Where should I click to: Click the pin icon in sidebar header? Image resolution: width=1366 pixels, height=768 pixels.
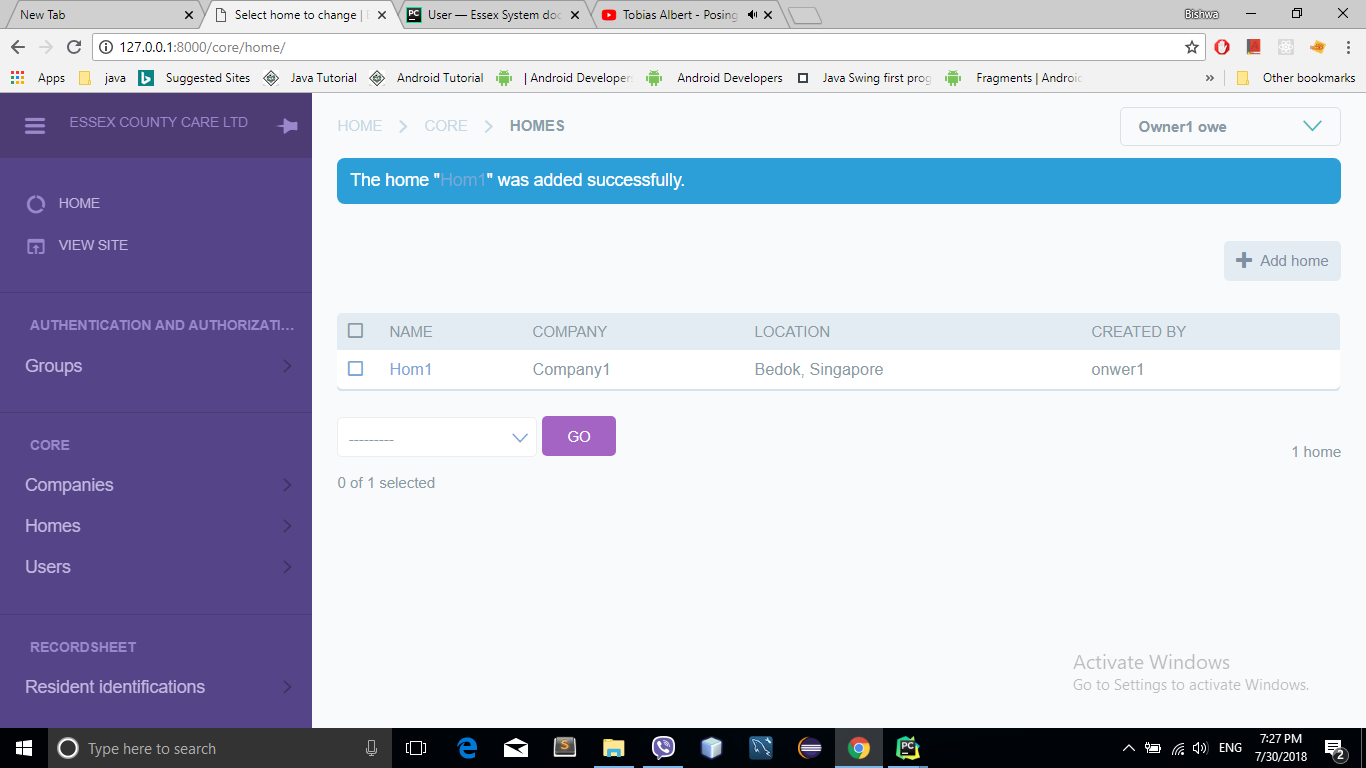pyautogui.click(x=287, y=126)
